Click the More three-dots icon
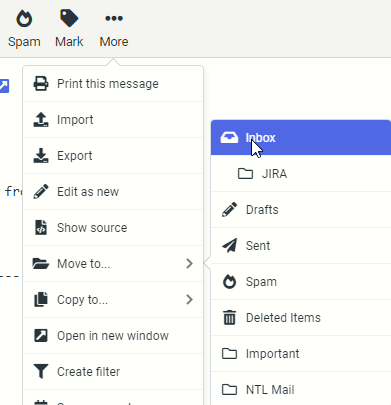Image resolution: width=391 pixels, height=405 pixels. (114, 18)
